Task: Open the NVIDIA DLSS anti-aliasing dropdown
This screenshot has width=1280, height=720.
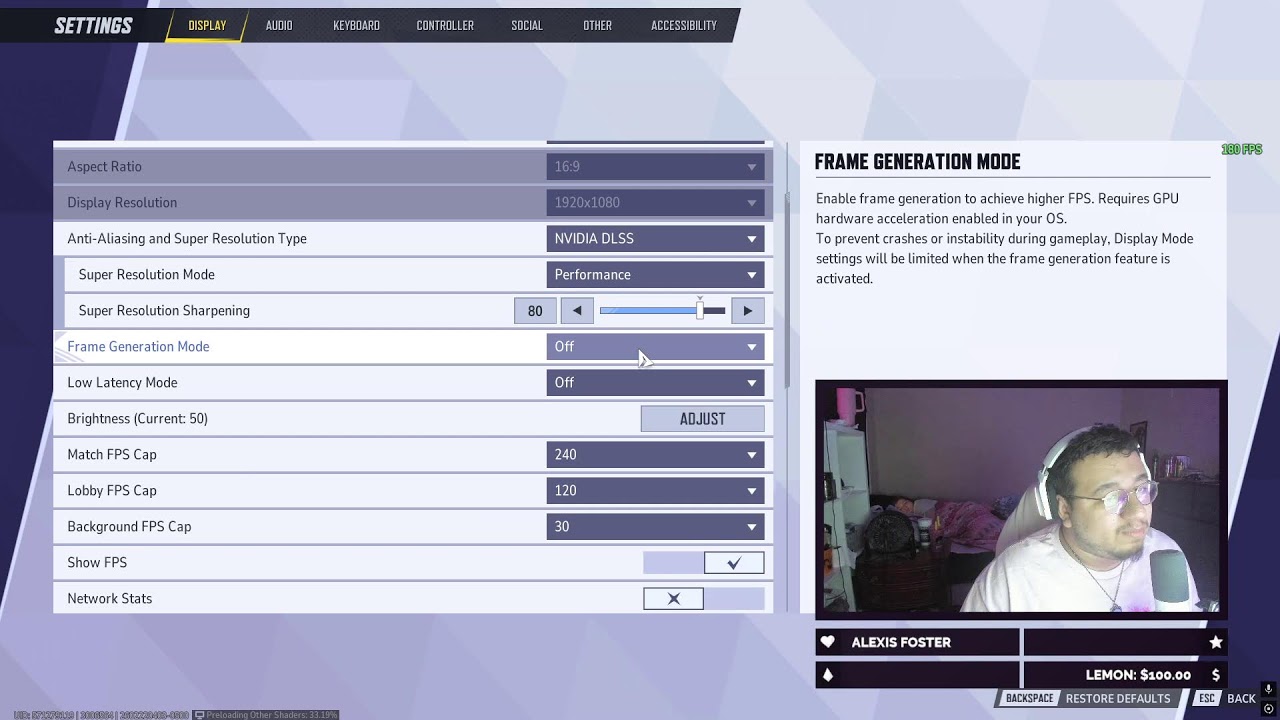Action: [x=655, y=239]
